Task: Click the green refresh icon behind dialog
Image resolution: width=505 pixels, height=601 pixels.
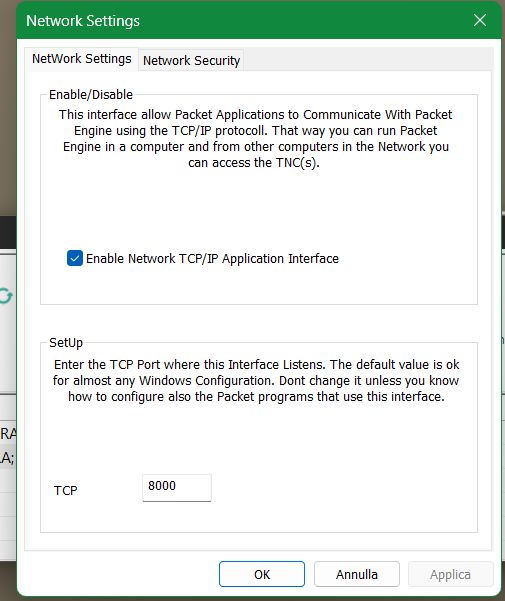Action: click(x=6, y=296)
